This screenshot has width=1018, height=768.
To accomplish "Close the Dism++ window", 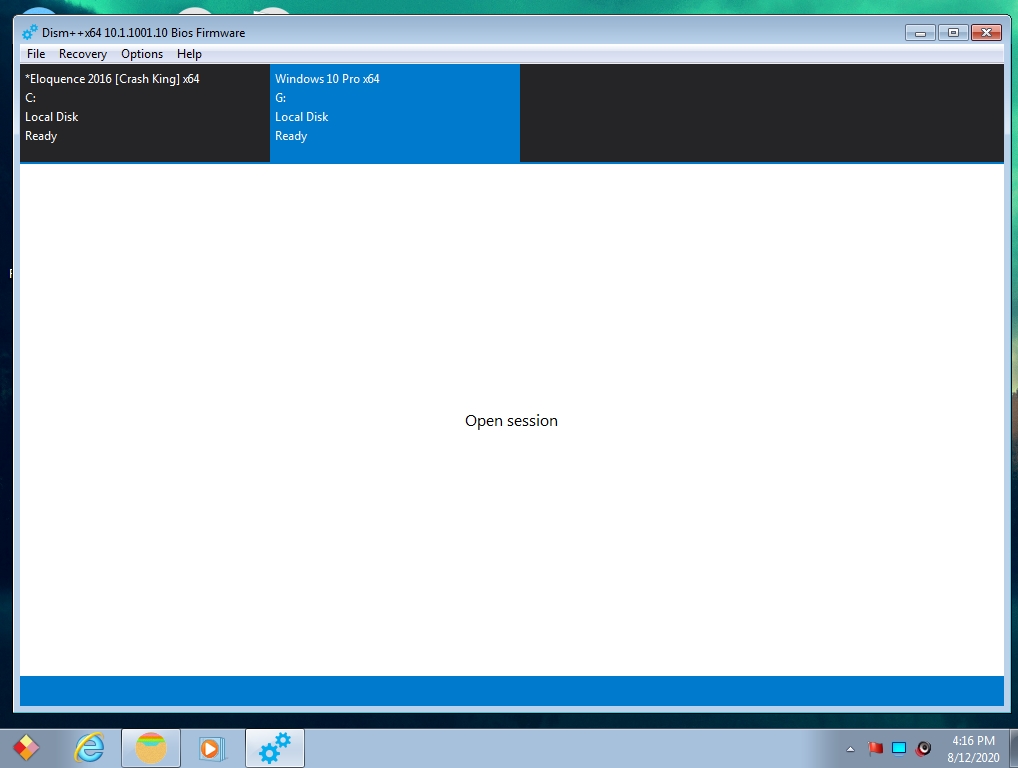I will pyautogui.click(x=986, y=32).
